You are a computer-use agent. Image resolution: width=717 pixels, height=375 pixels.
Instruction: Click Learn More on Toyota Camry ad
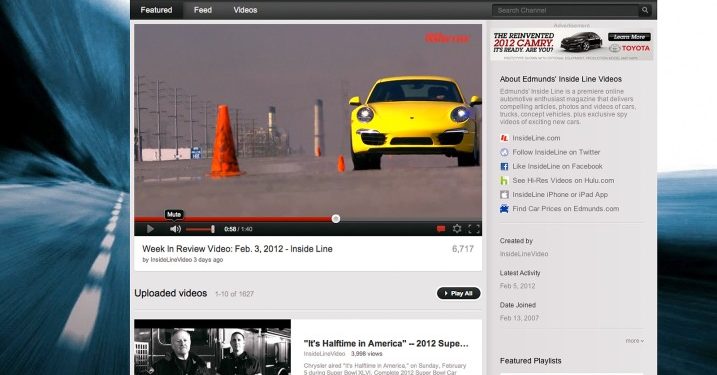tap(629, 37)
